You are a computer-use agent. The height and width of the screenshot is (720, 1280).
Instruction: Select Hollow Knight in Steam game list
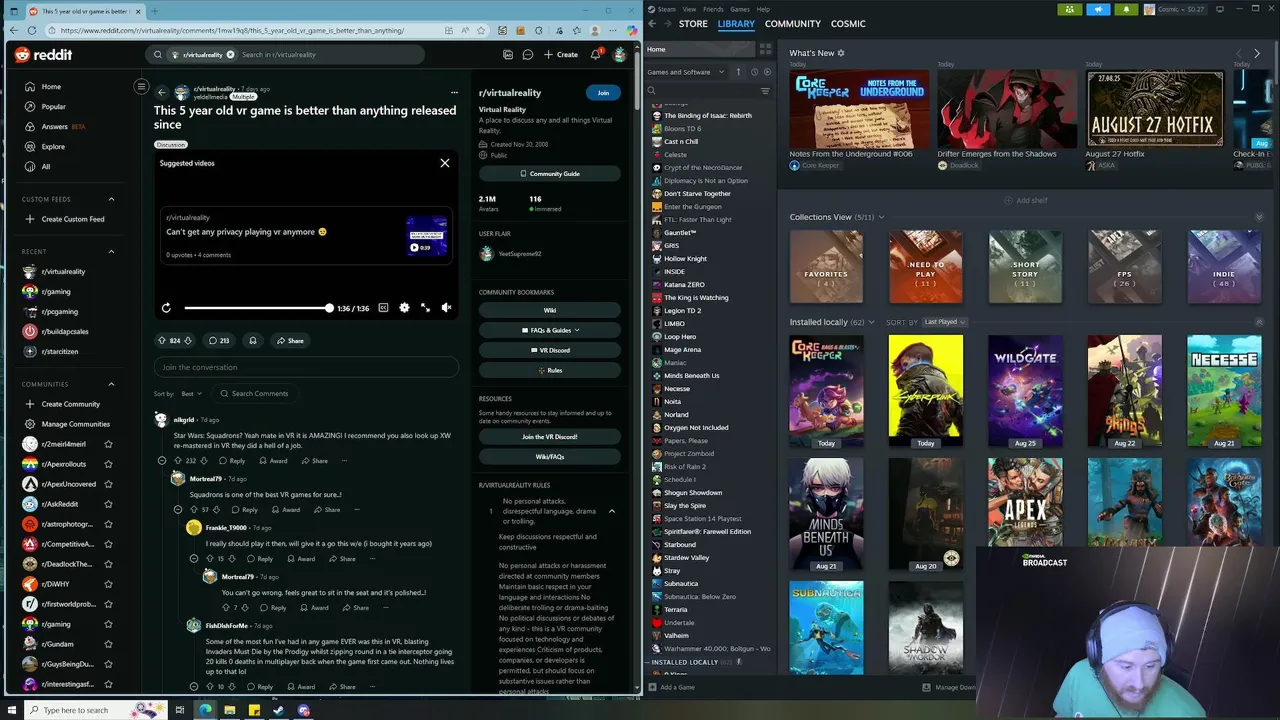(x=685, y=258)
